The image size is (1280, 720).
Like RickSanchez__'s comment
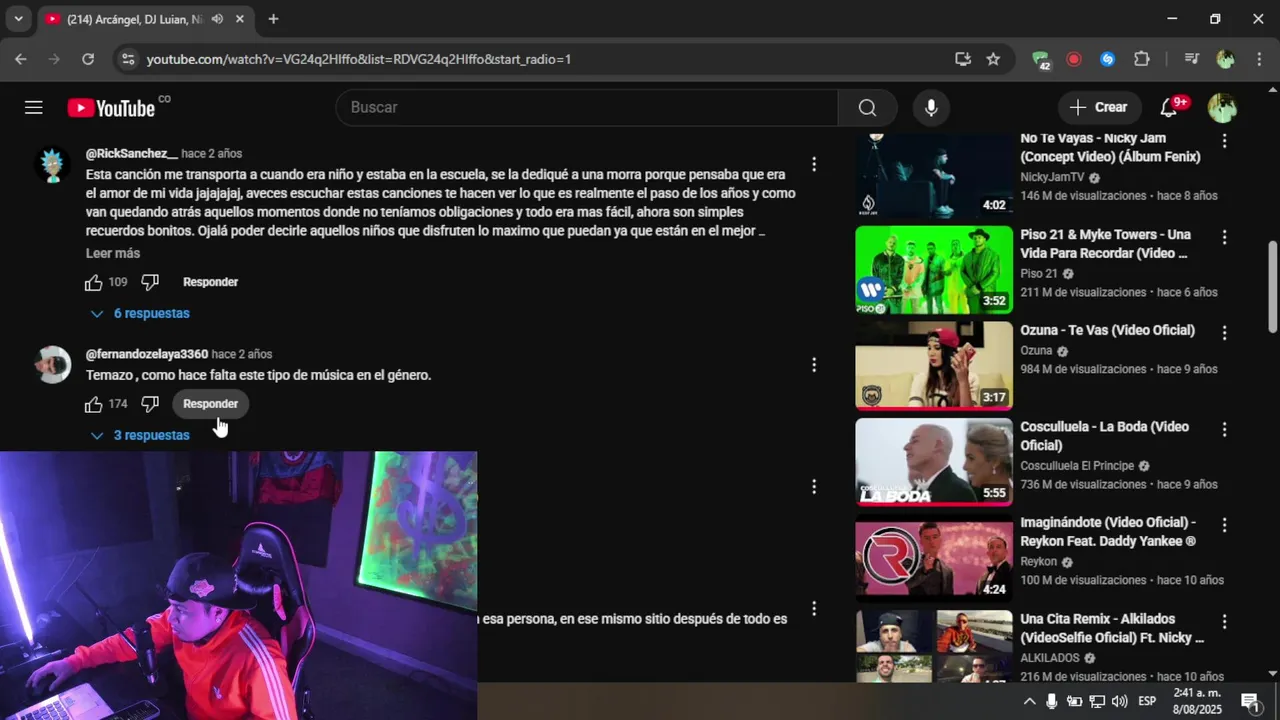point(93,283)
